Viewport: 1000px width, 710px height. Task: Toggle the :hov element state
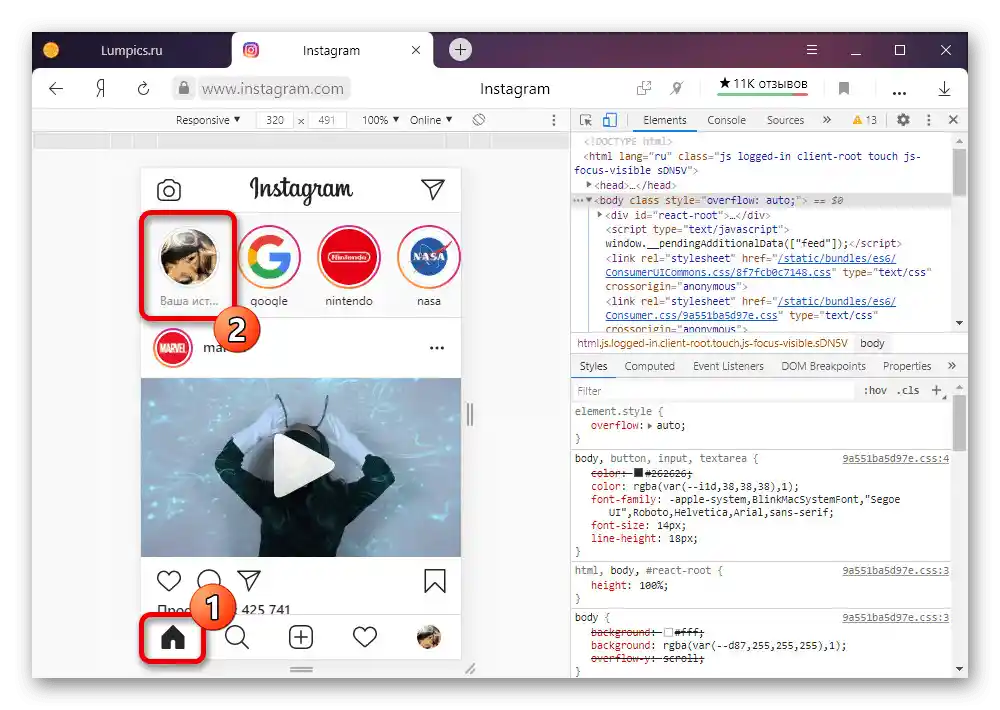(875, 390)
